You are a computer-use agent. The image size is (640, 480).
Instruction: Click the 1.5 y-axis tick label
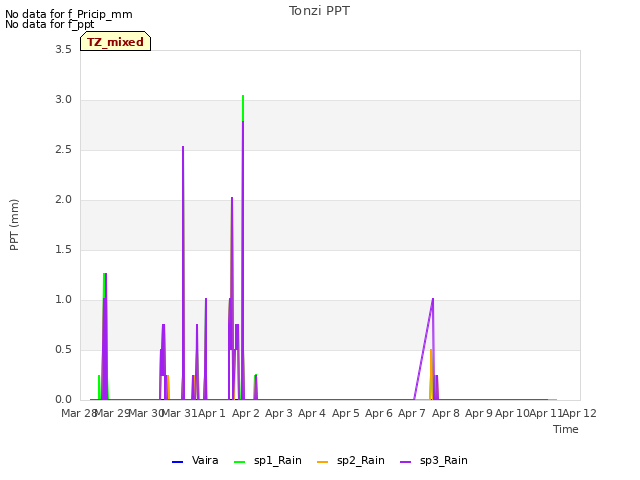[x=63, y=250]
